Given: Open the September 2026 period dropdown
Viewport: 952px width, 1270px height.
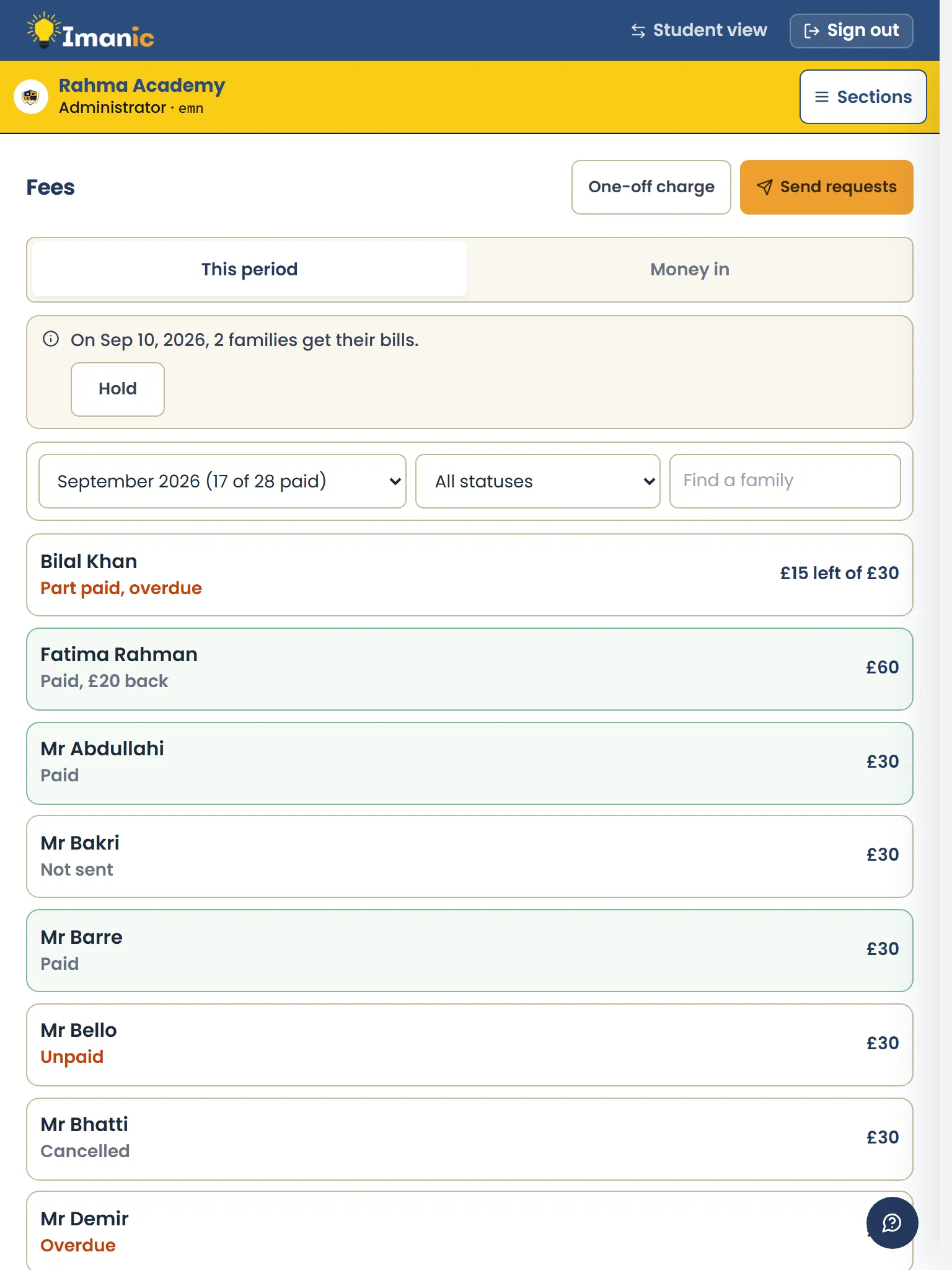Looking at the screenshot, I should [x=223, y=481].
